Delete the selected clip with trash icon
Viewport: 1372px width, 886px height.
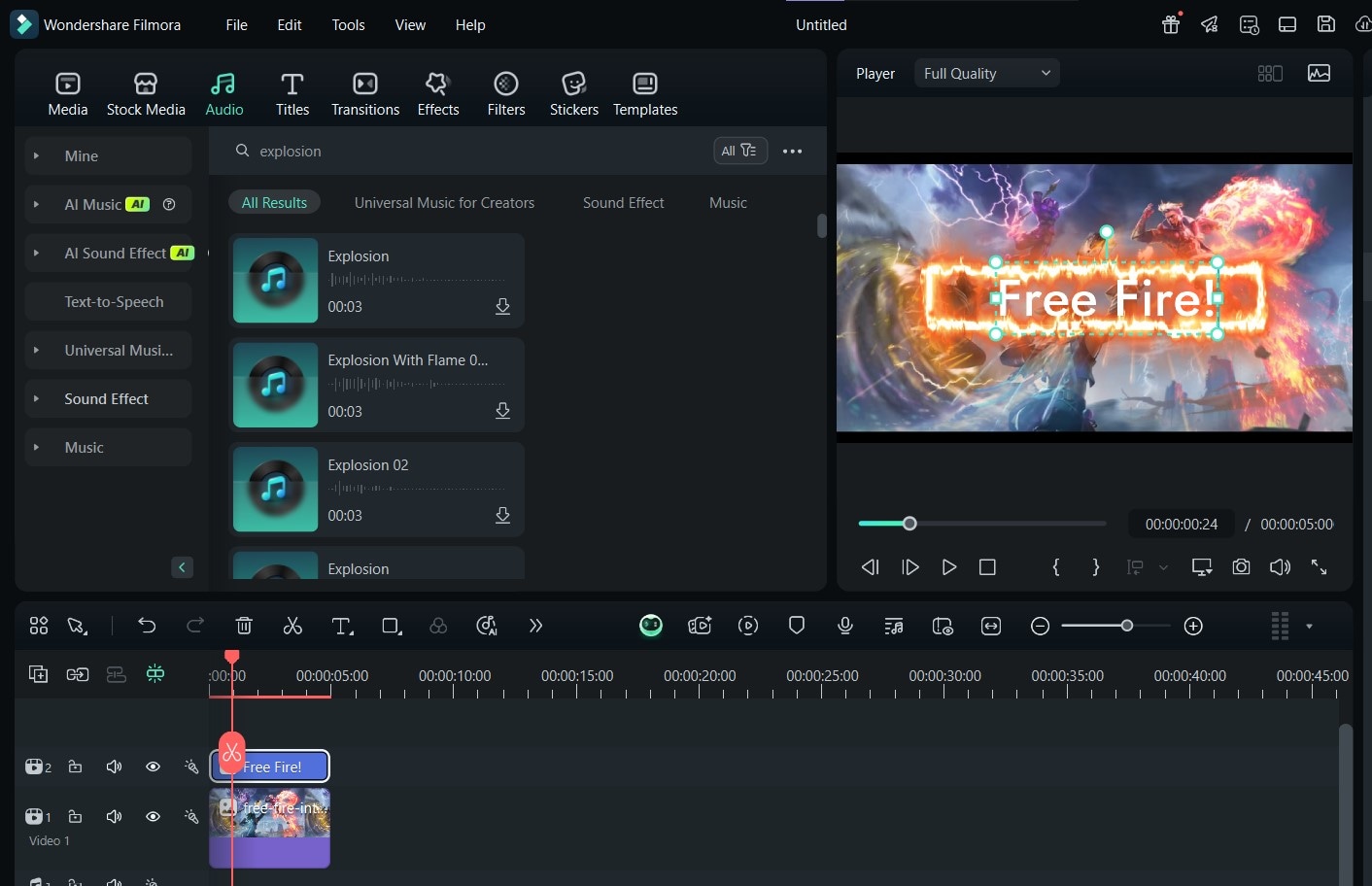coord(244,626)
